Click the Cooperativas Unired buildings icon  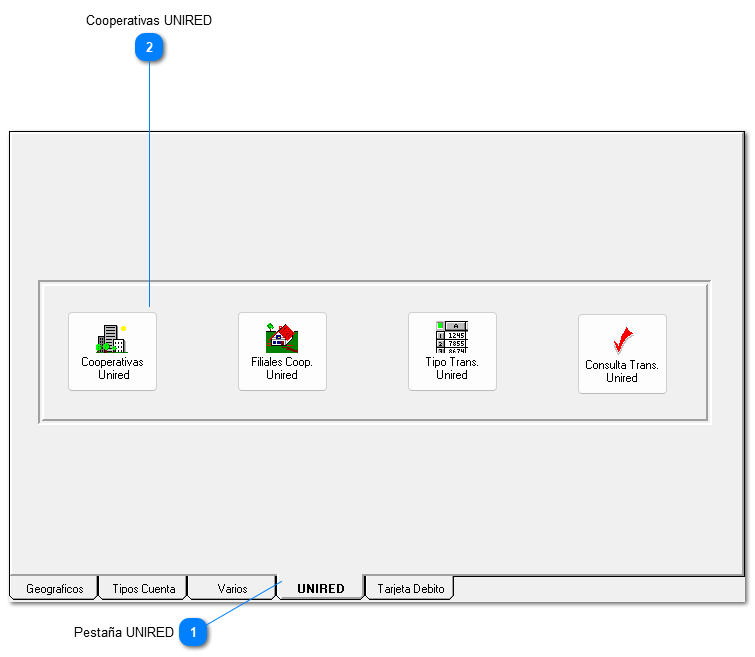pos(112,338)
